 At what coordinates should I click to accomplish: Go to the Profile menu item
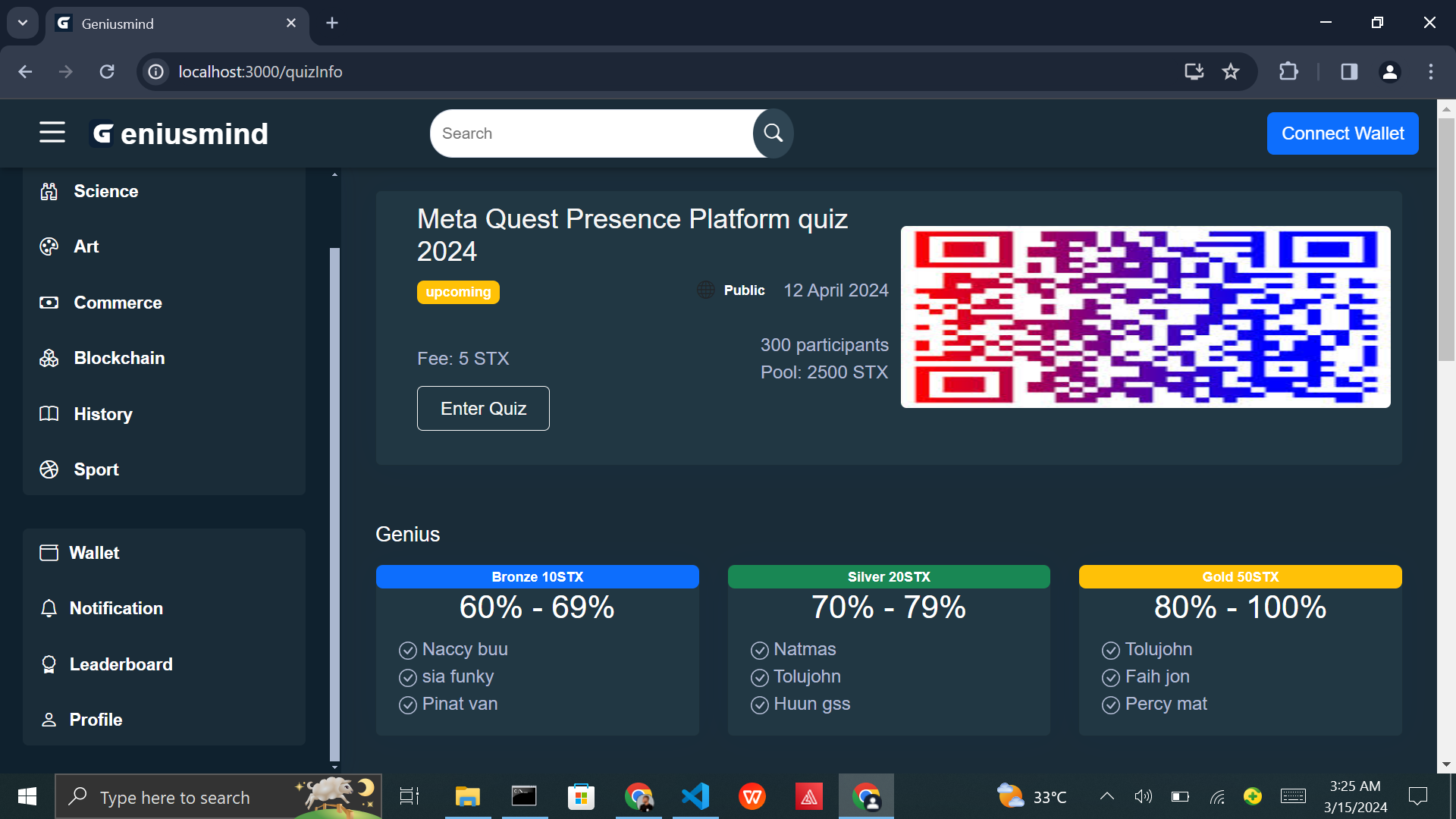(x=96, y=720)
